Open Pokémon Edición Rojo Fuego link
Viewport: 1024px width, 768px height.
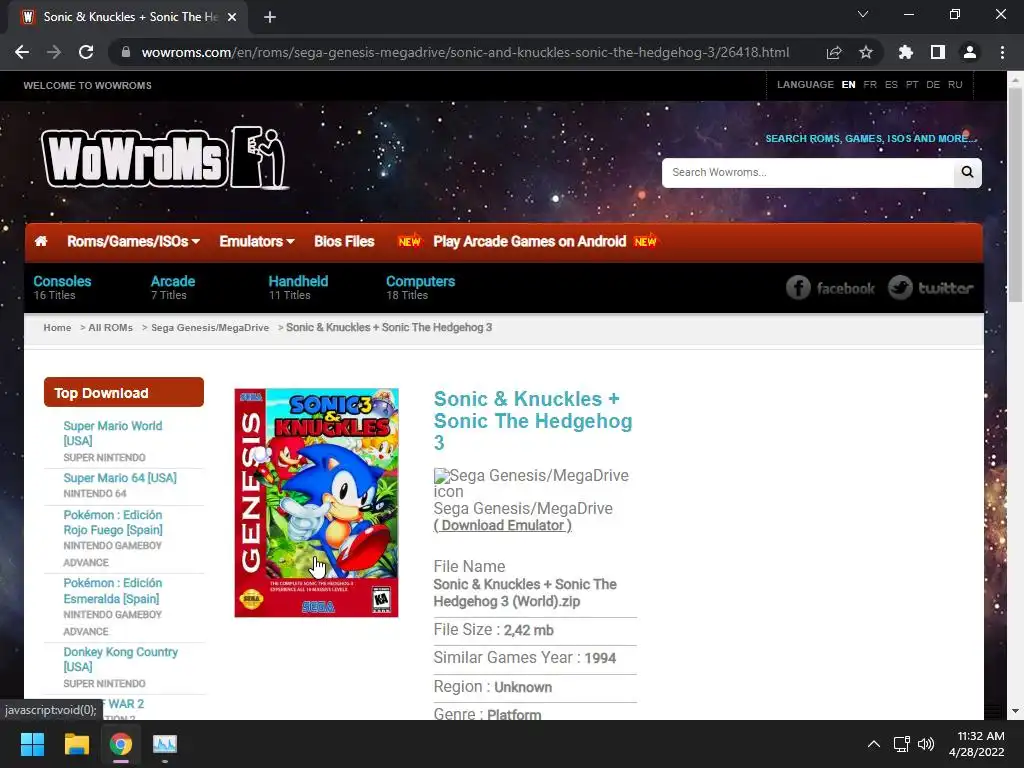point(113,522)
